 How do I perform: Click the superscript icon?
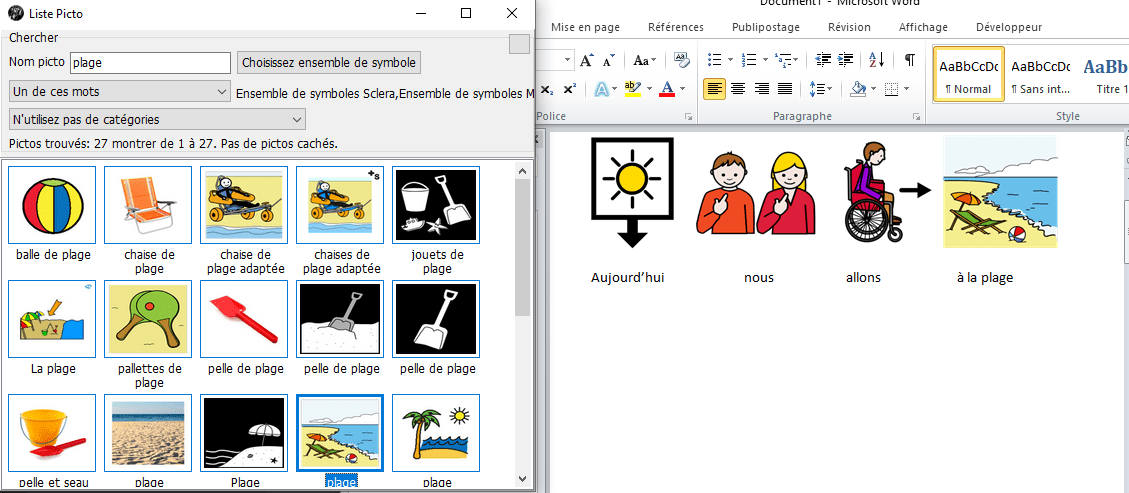point(569,89)
